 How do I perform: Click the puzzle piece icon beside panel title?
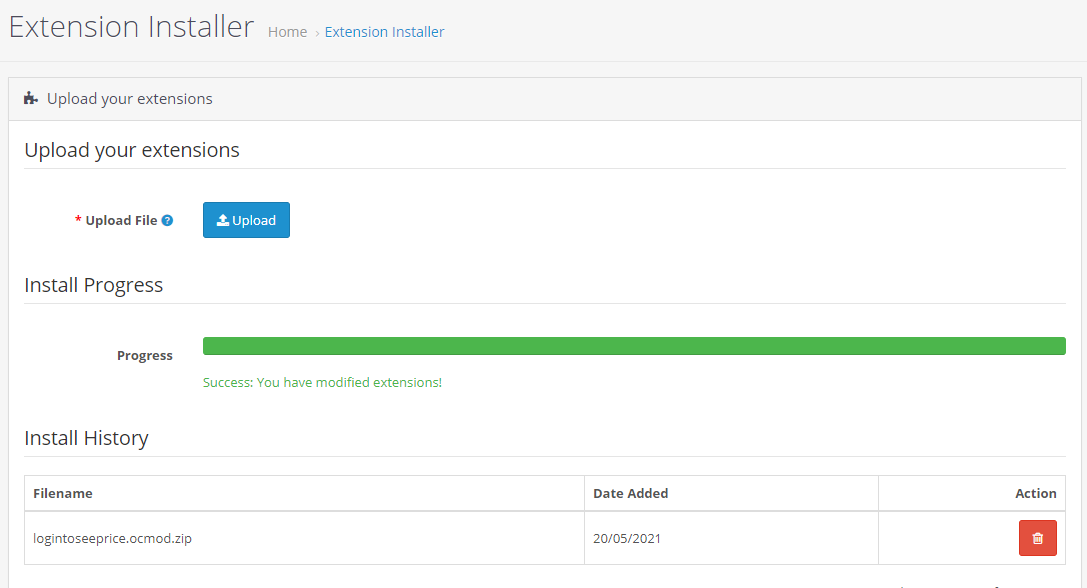[30, 98]
